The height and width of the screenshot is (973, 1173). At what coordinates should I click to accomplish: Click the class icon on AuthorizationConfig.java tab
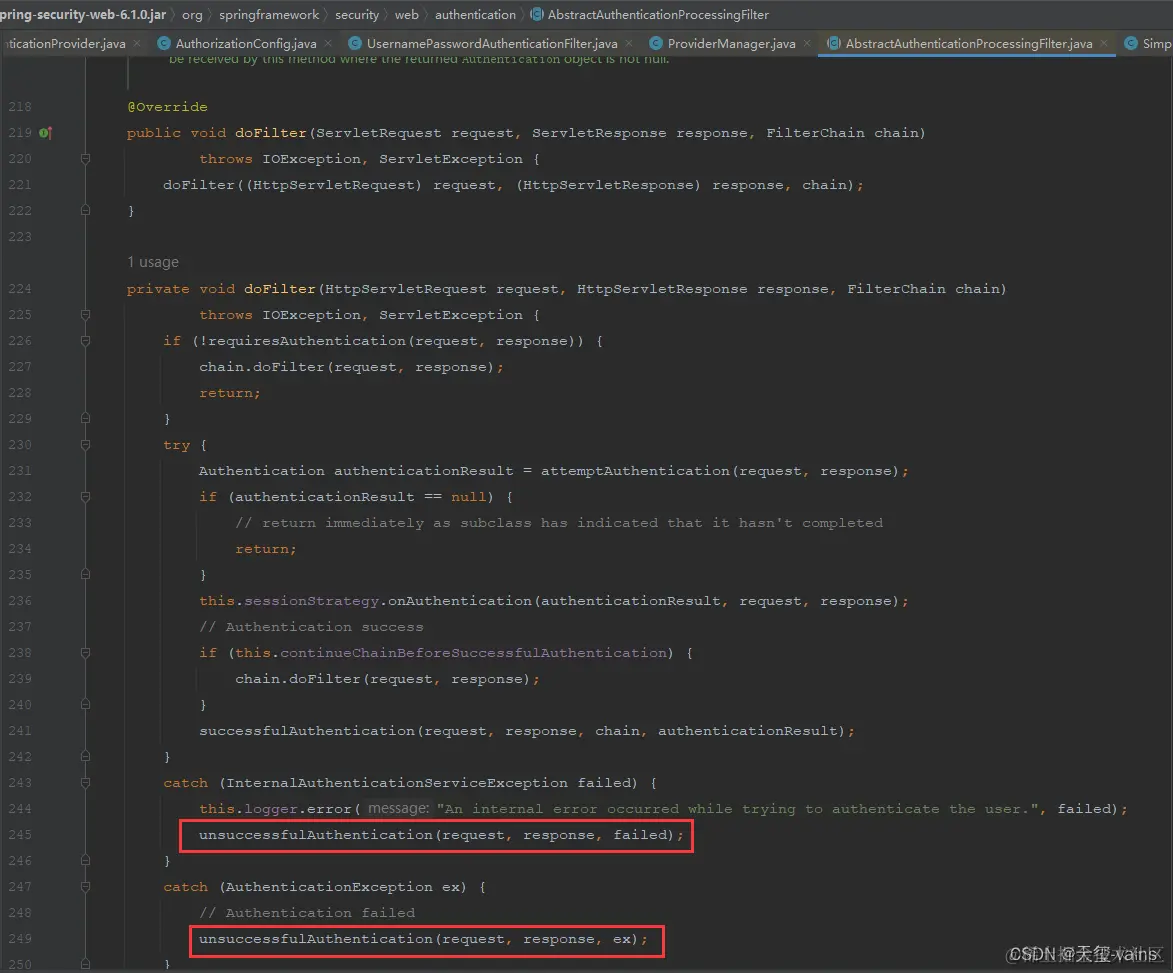click(x=163, y=43)
